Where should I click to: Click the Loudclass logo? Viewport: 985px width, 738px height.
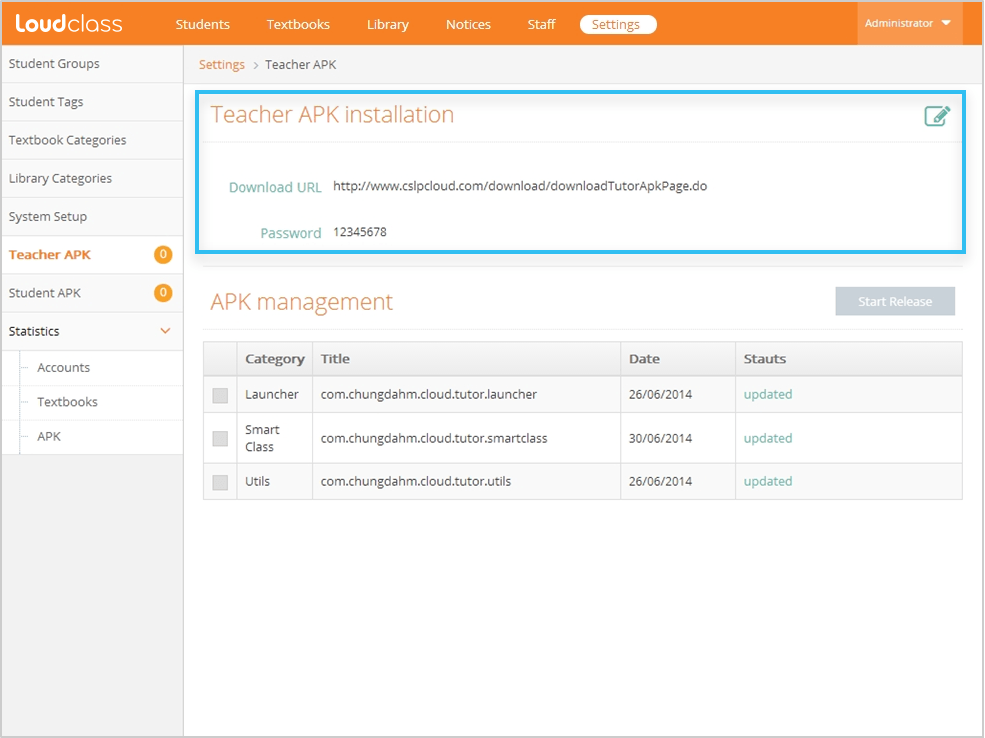pos(68,24)
